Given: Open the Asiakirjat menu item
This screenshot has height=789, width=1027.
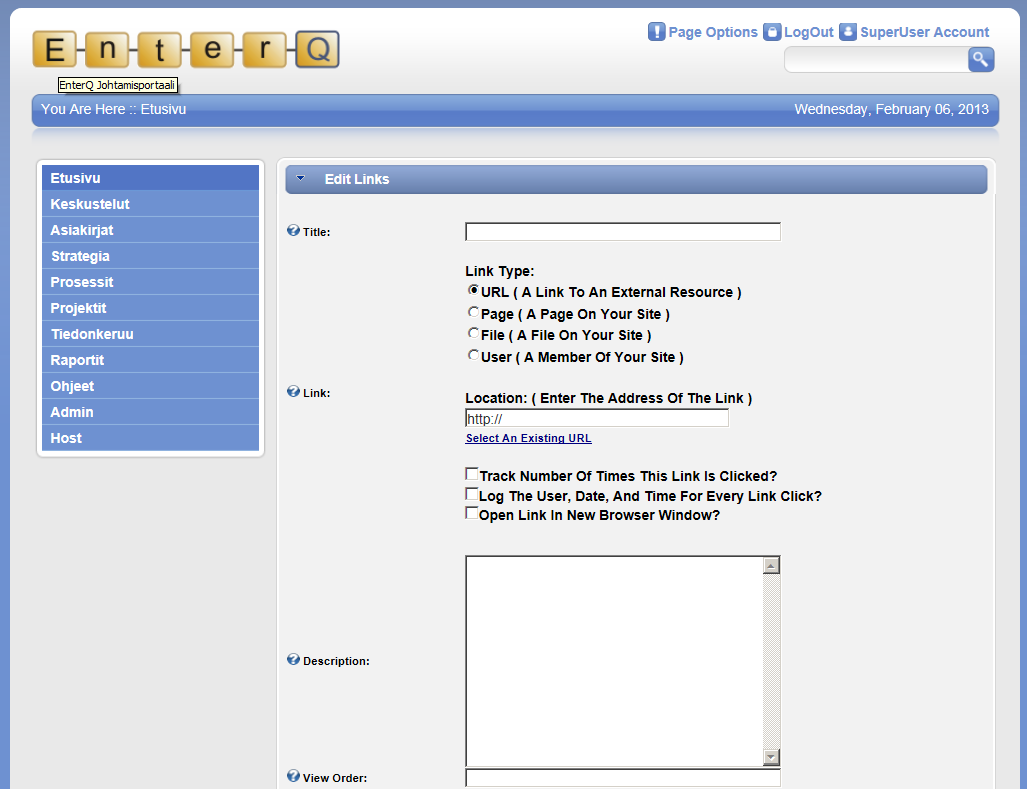Looking at the screenshot, I should [x=151, y=230].
